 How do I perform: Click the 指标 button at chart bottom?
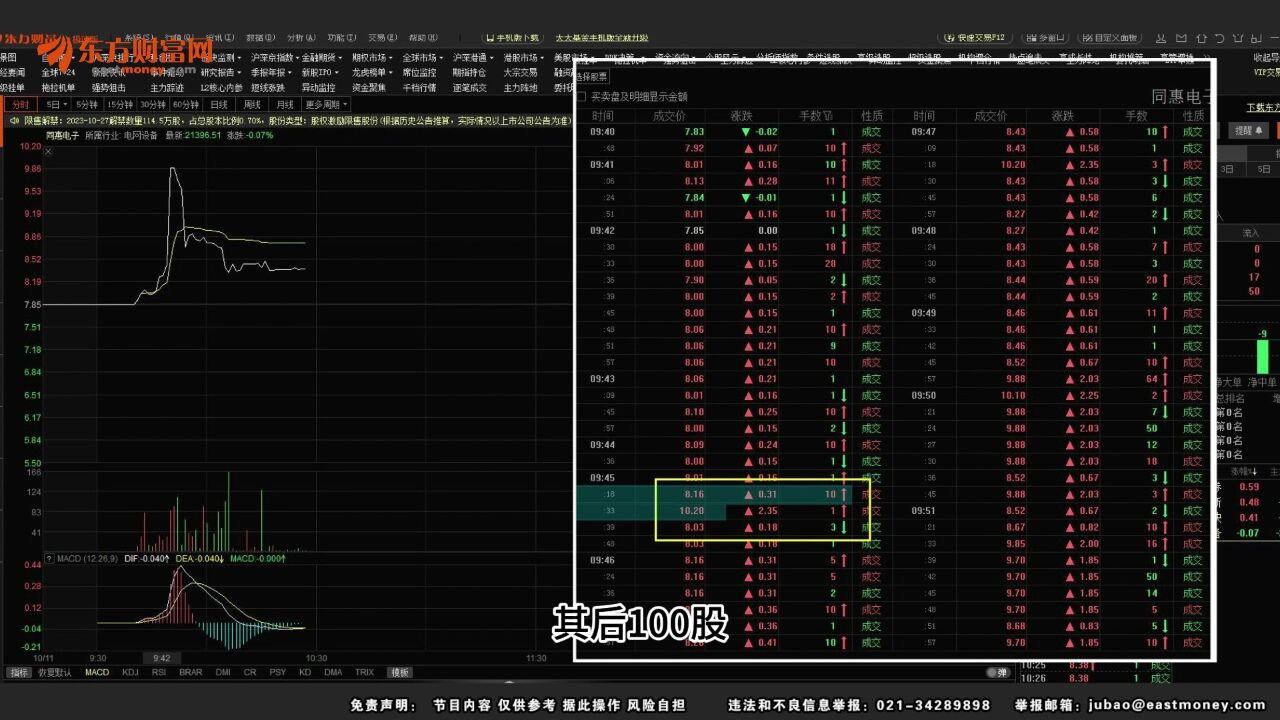[18, 672]
